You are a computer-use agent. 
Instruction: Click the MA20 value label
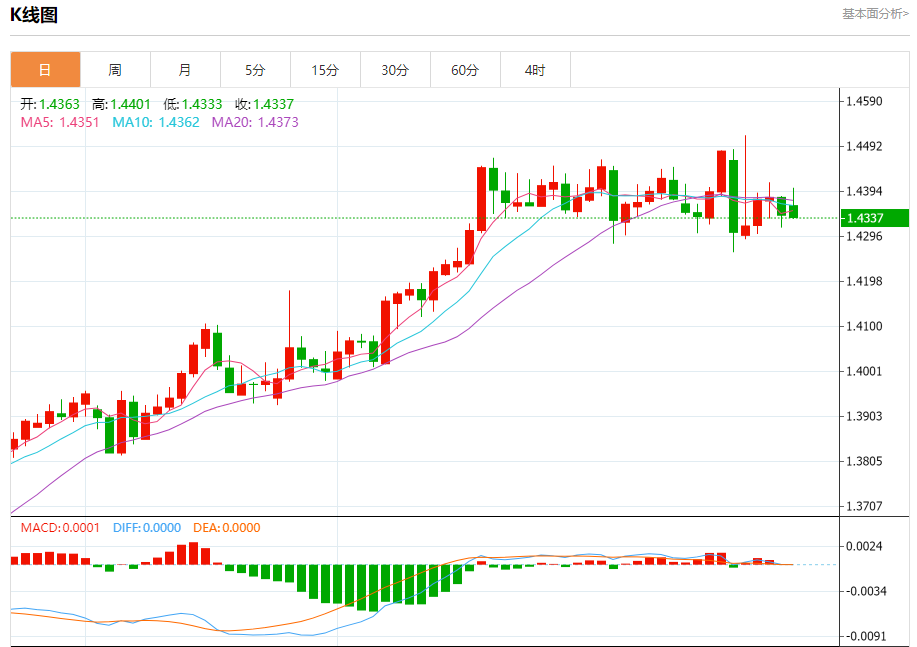255,122
